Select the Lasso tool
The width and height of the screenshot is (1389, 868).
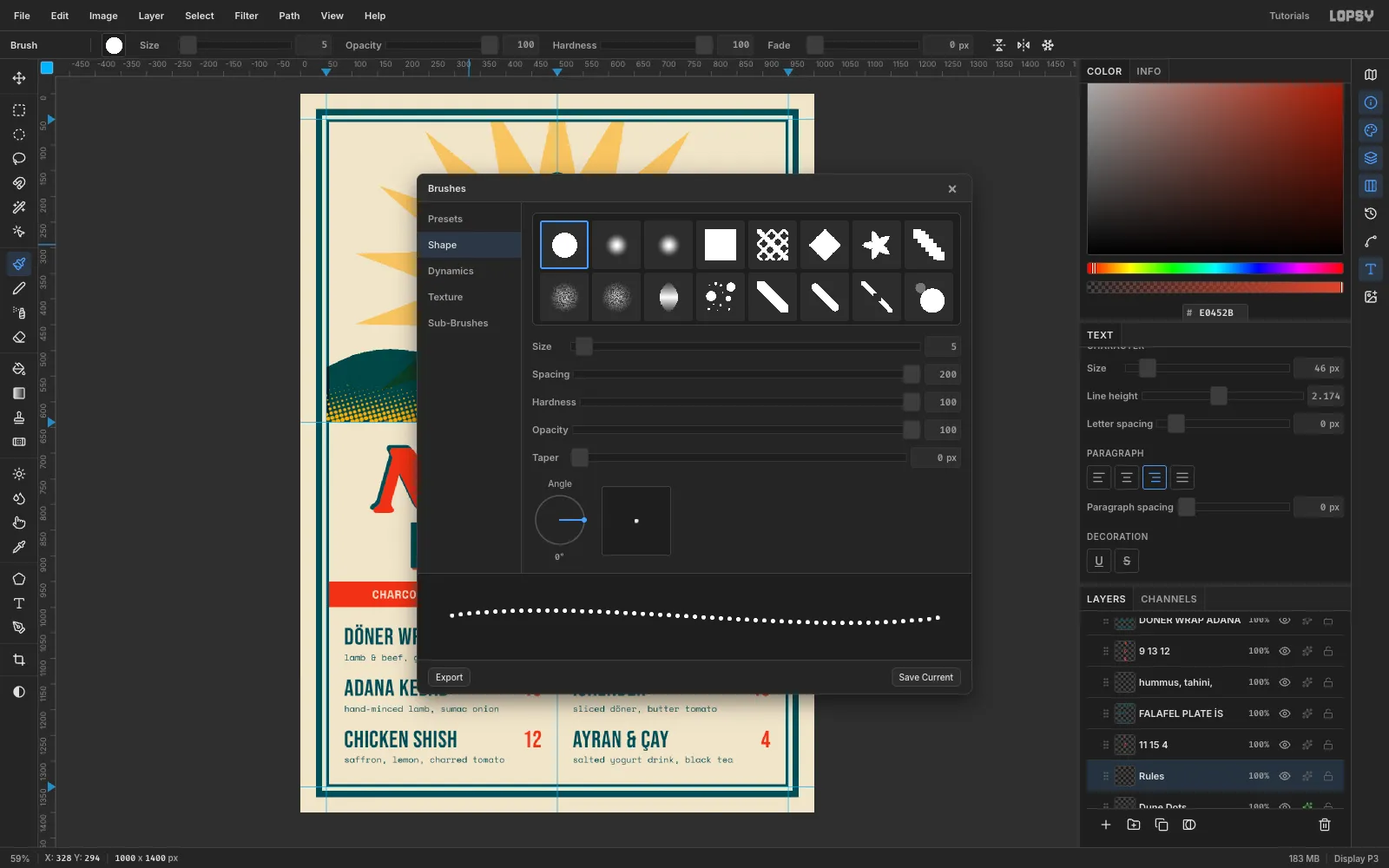click(x=19, y=159)
